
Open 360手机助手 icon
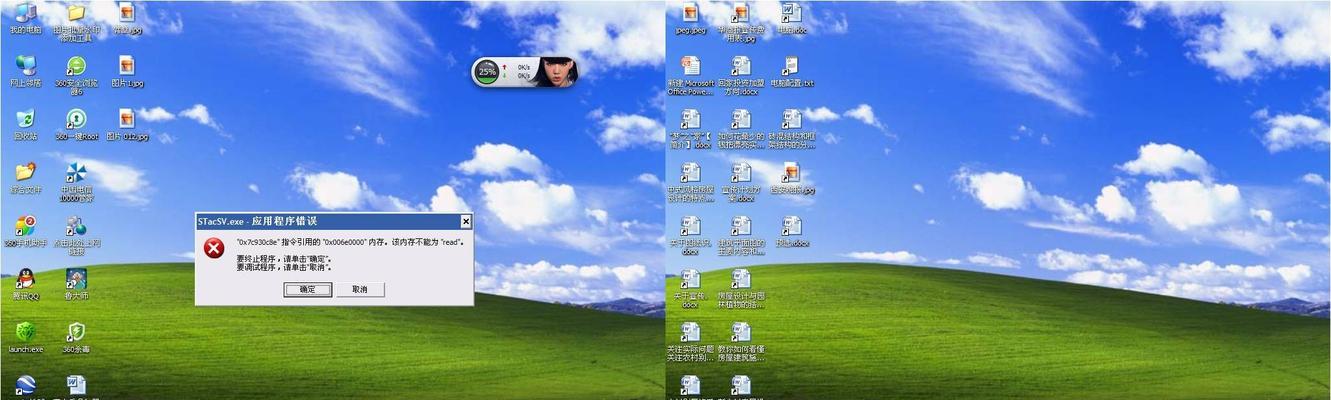point(25,230)
